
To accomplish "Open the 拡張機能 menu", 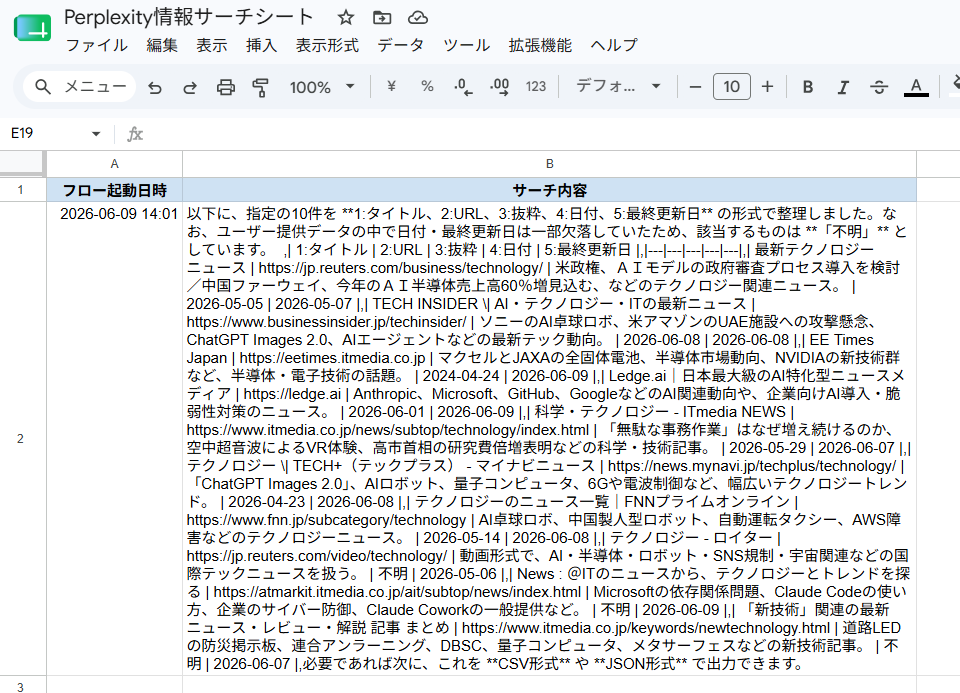I will pos(540,45).
